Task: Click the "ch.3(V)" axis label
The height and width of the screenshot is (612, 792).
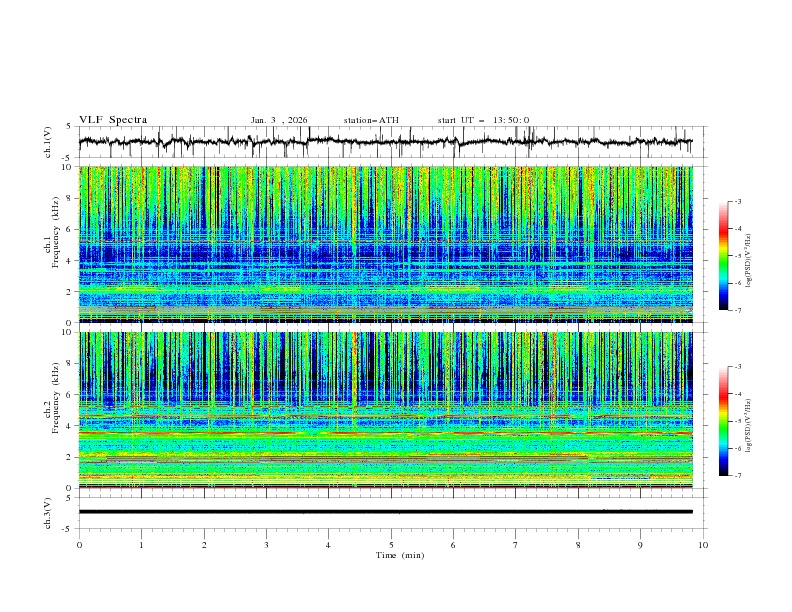Action: point(48,513)
